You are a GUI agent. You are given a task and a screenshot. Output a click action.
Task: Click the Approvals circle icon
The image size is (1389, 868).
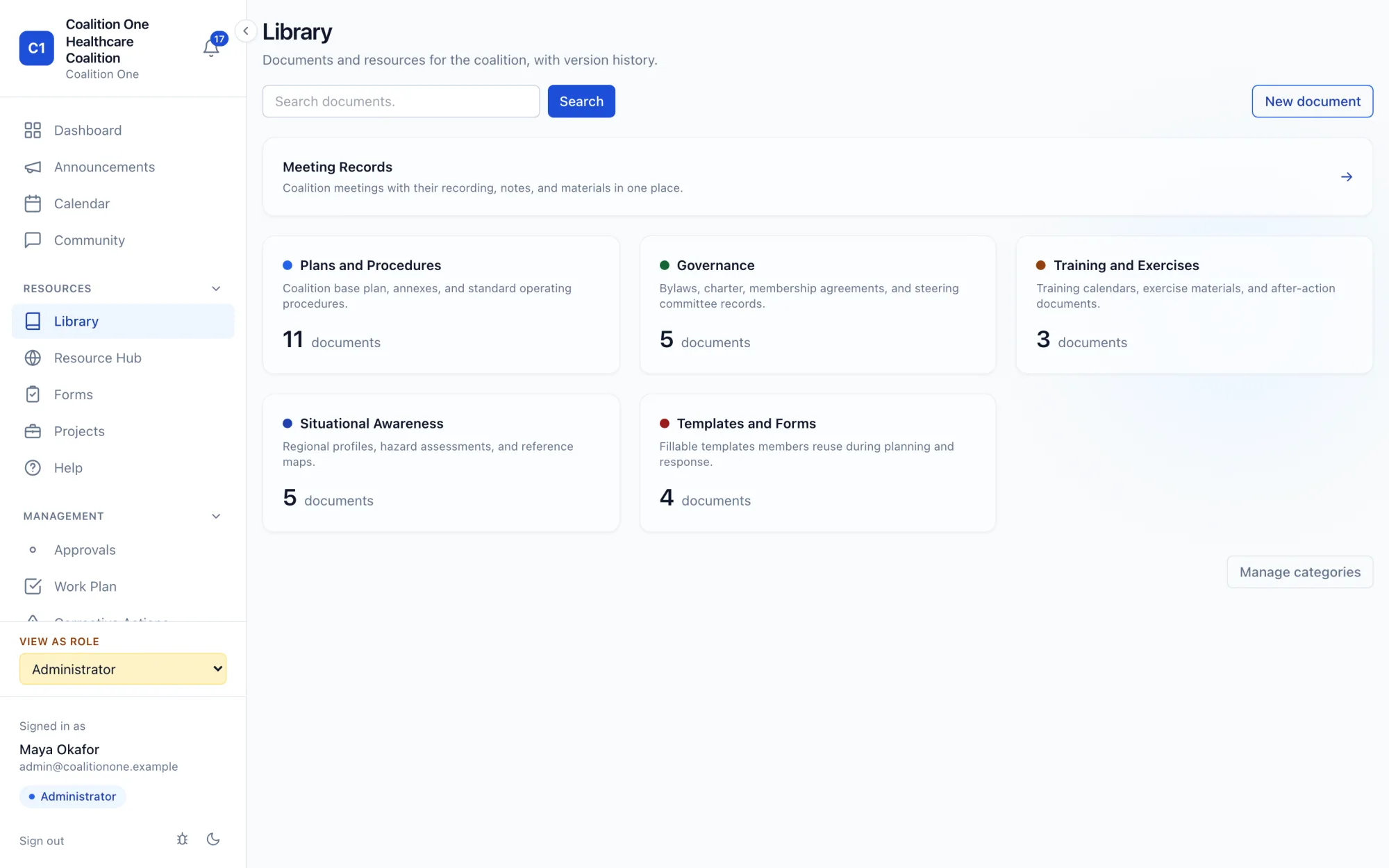(x=33, y=550)
